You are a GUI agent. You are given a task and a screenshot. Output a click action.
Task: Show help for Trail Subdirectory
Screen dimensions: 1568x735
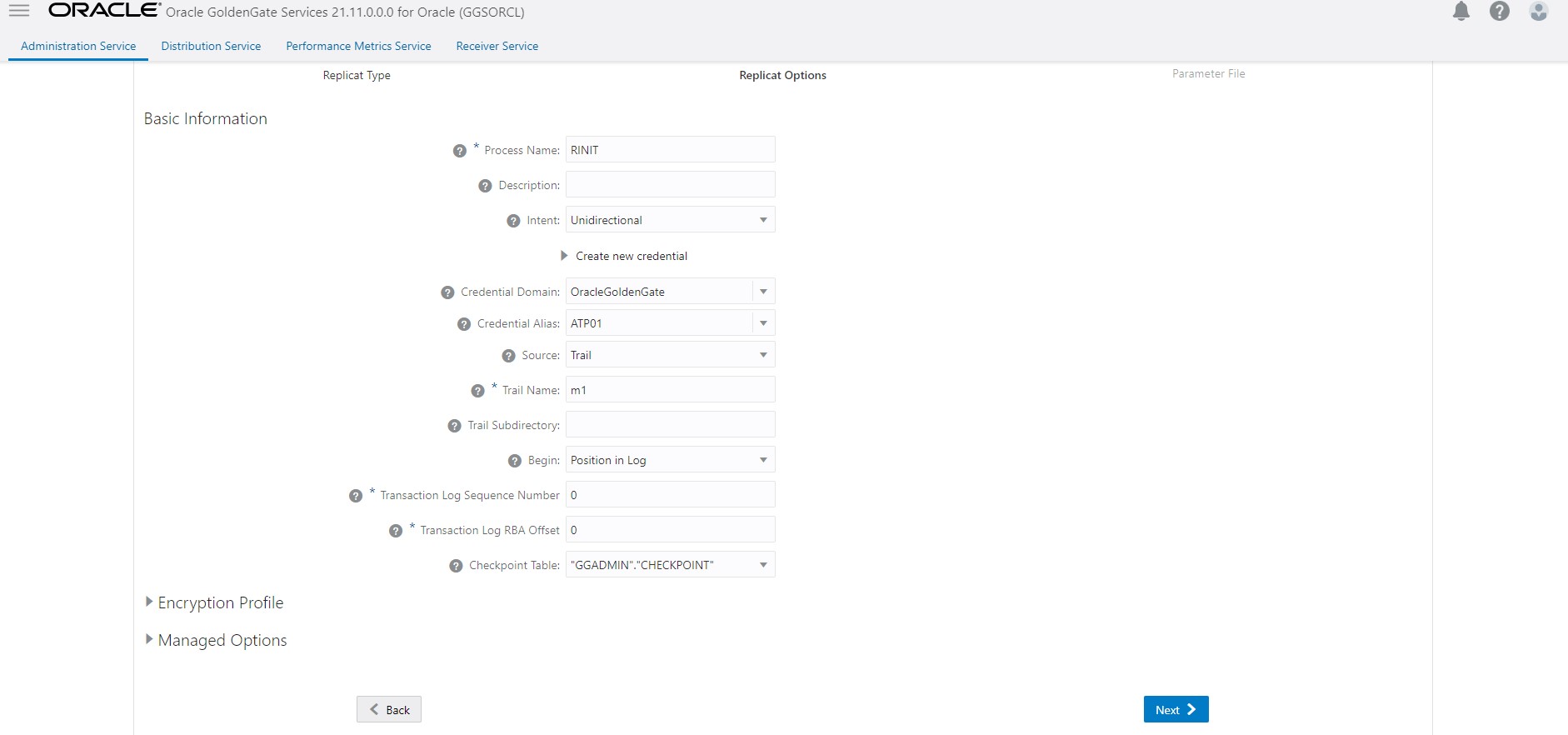pos(454,426)
